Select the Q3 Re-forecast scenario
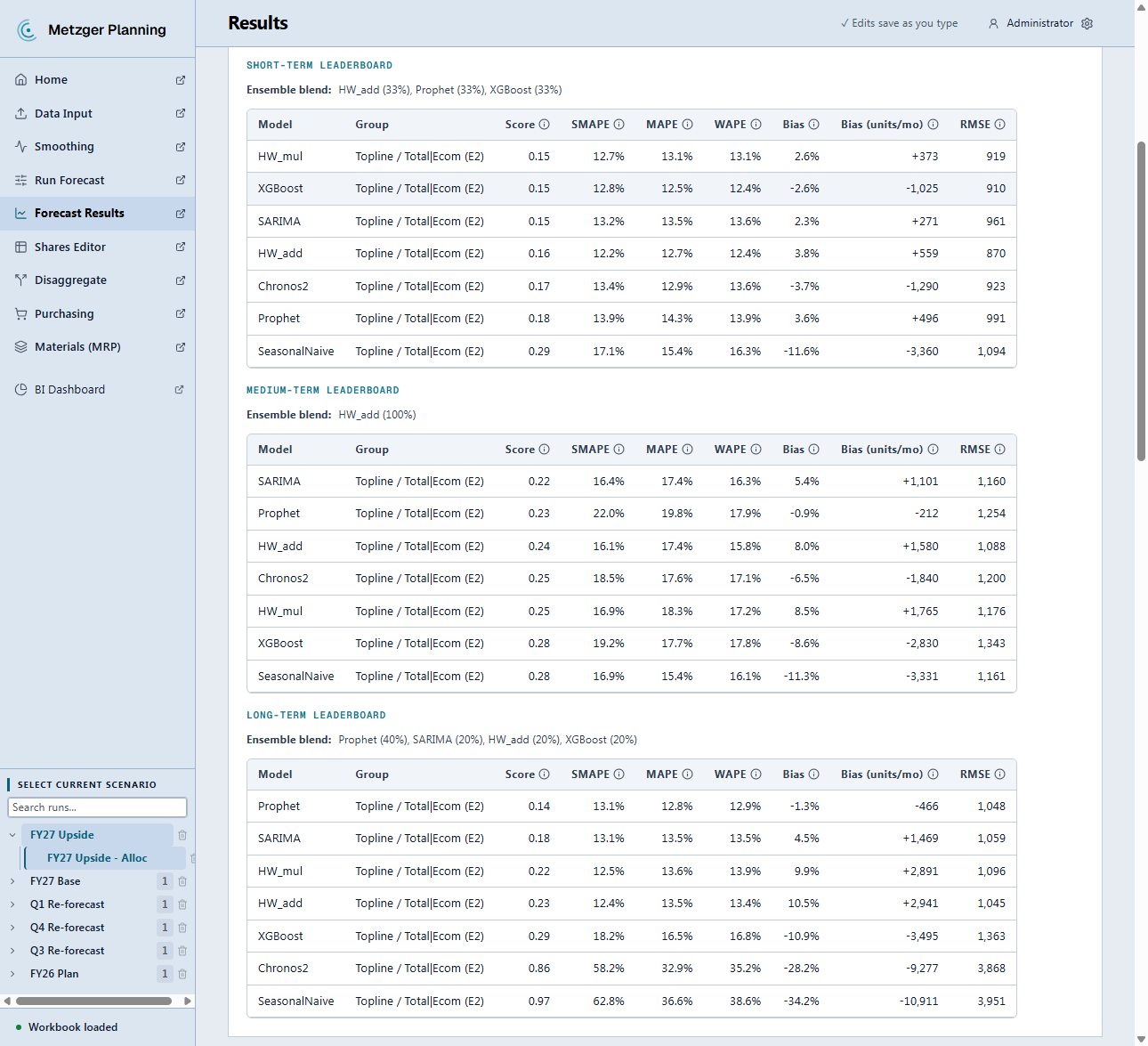 tap(67, 951)
